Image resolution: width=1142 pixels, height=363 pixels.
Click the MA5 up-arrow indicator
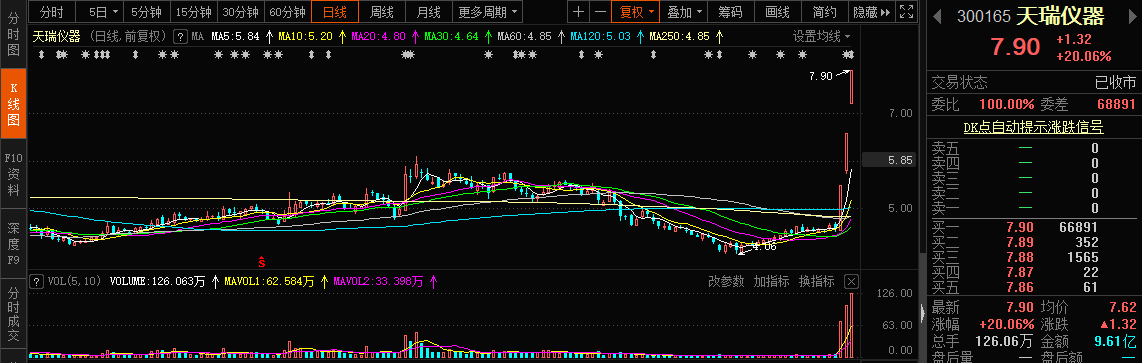(x=269, y=36)
